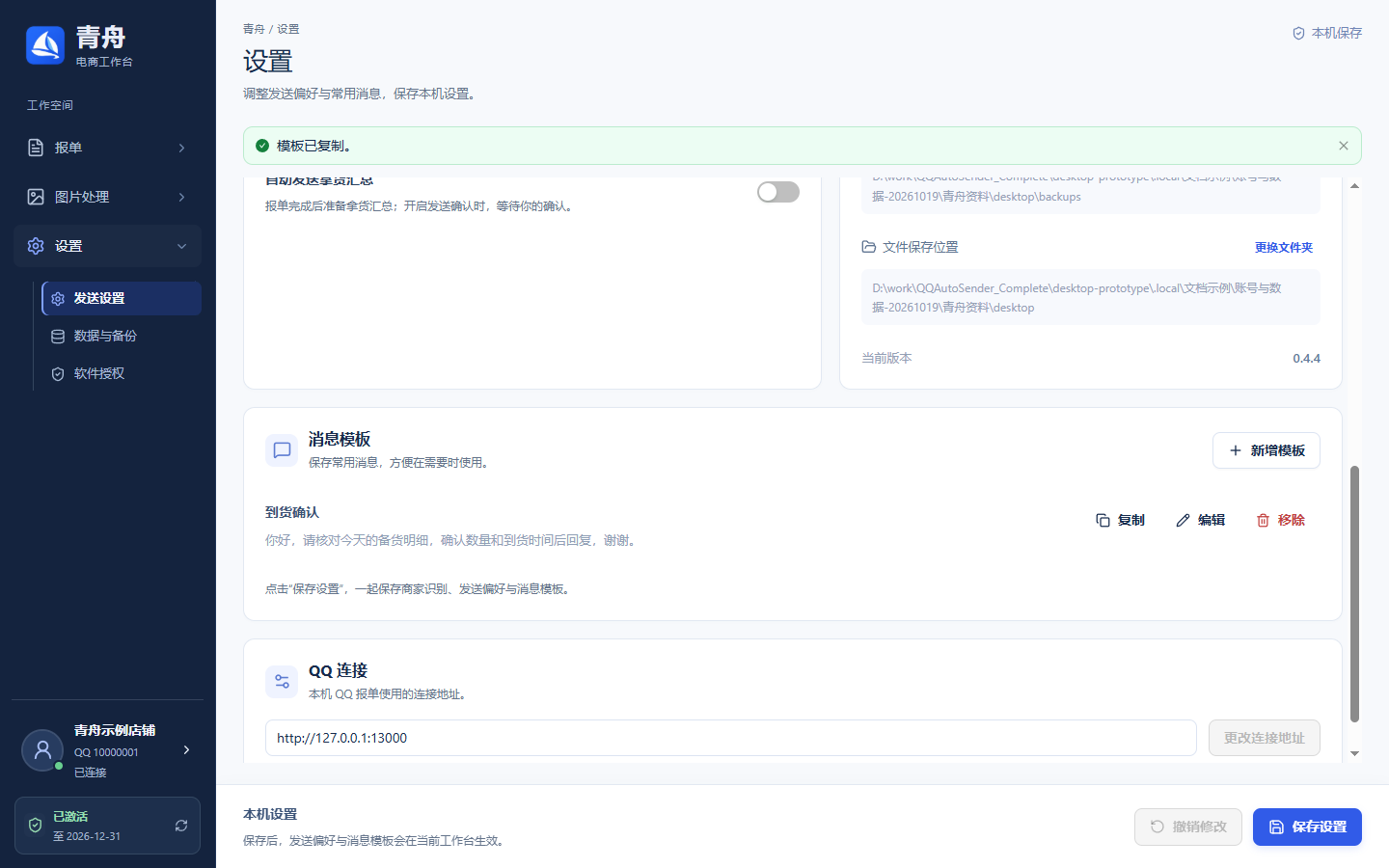Screen dimensions: 1389x868
Task: Dismiss the 模板已复制 notification
Action: pyautogui.click(x=1344, y=146)
